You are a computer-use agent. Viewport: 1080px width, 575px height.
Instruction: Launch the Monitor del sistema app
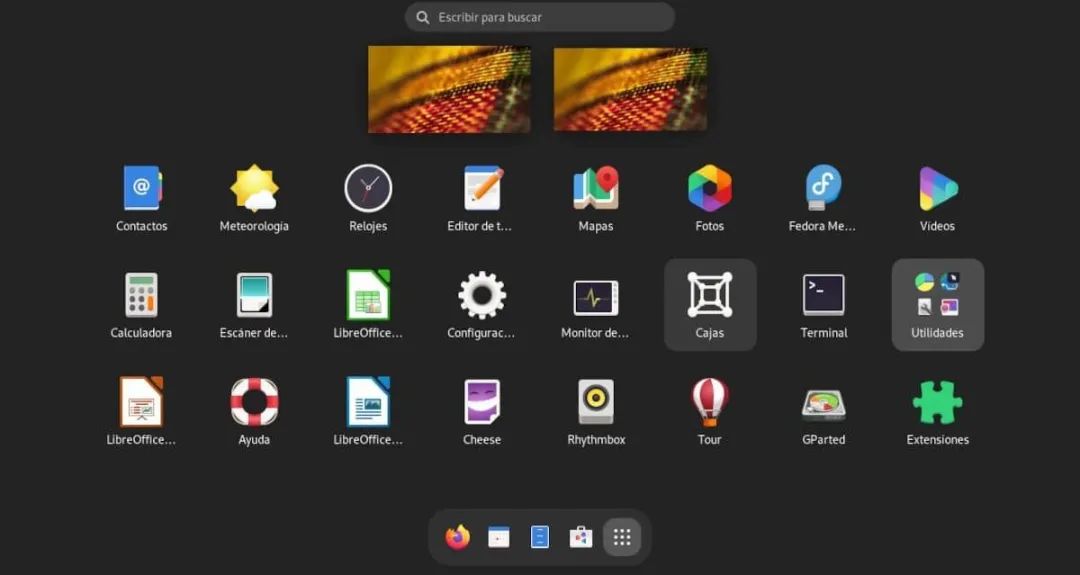(x=596, y=297)
